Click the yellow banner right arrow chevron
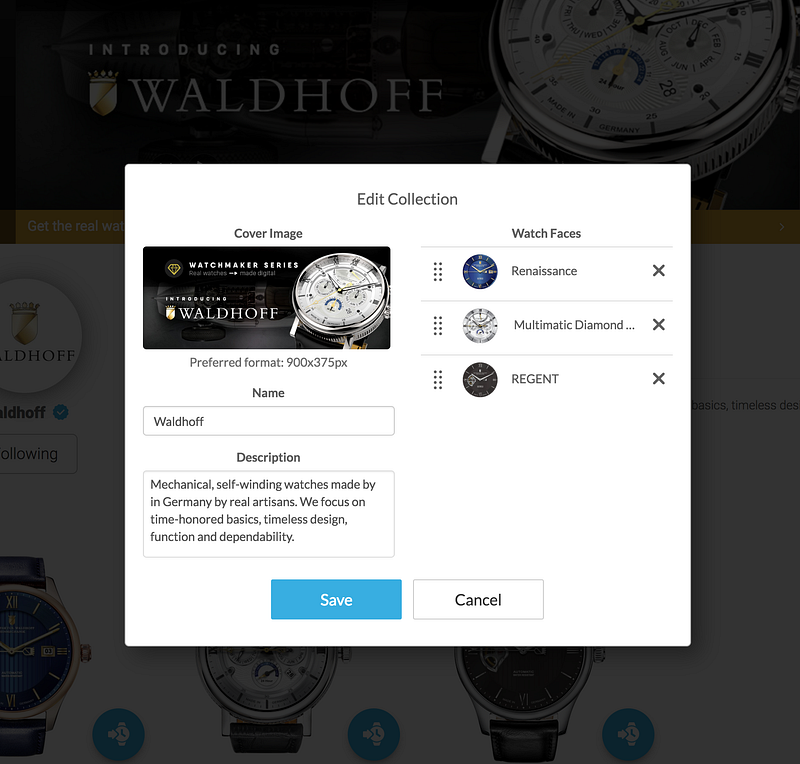Screen dimensions: 800x764 (782, 227)
